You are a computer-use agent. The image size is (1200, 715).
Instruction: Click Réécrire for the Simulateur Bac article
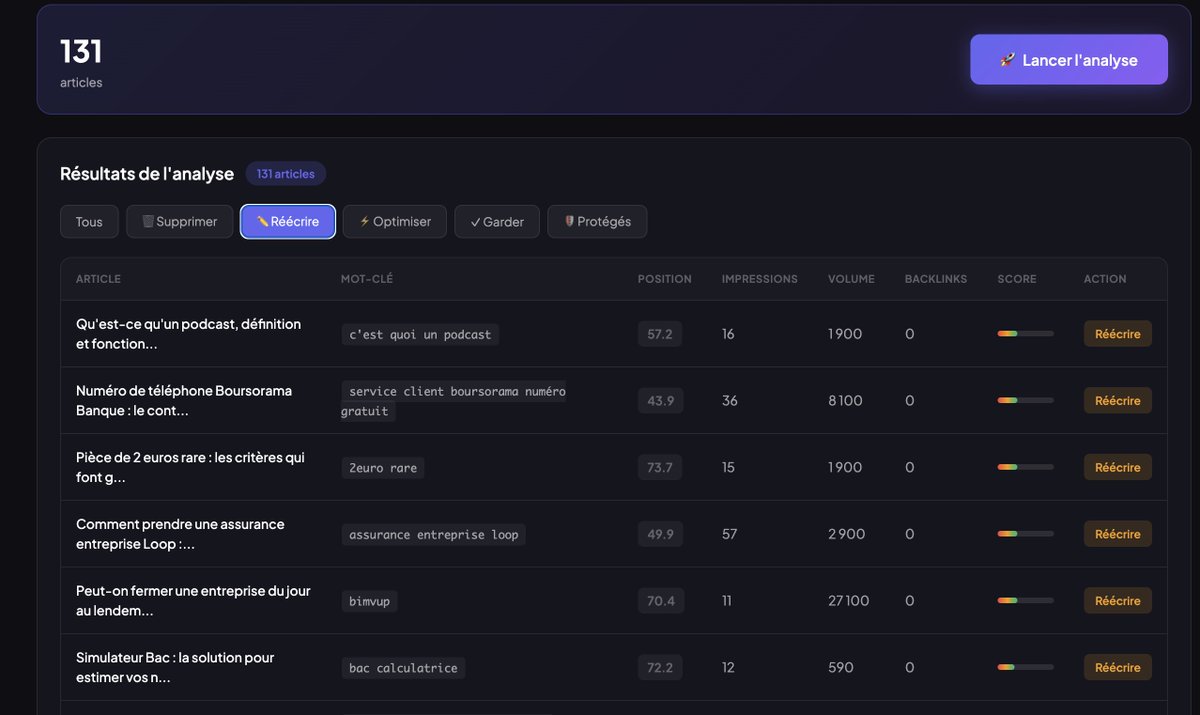pyautogui.click(x=1118, y=667)
